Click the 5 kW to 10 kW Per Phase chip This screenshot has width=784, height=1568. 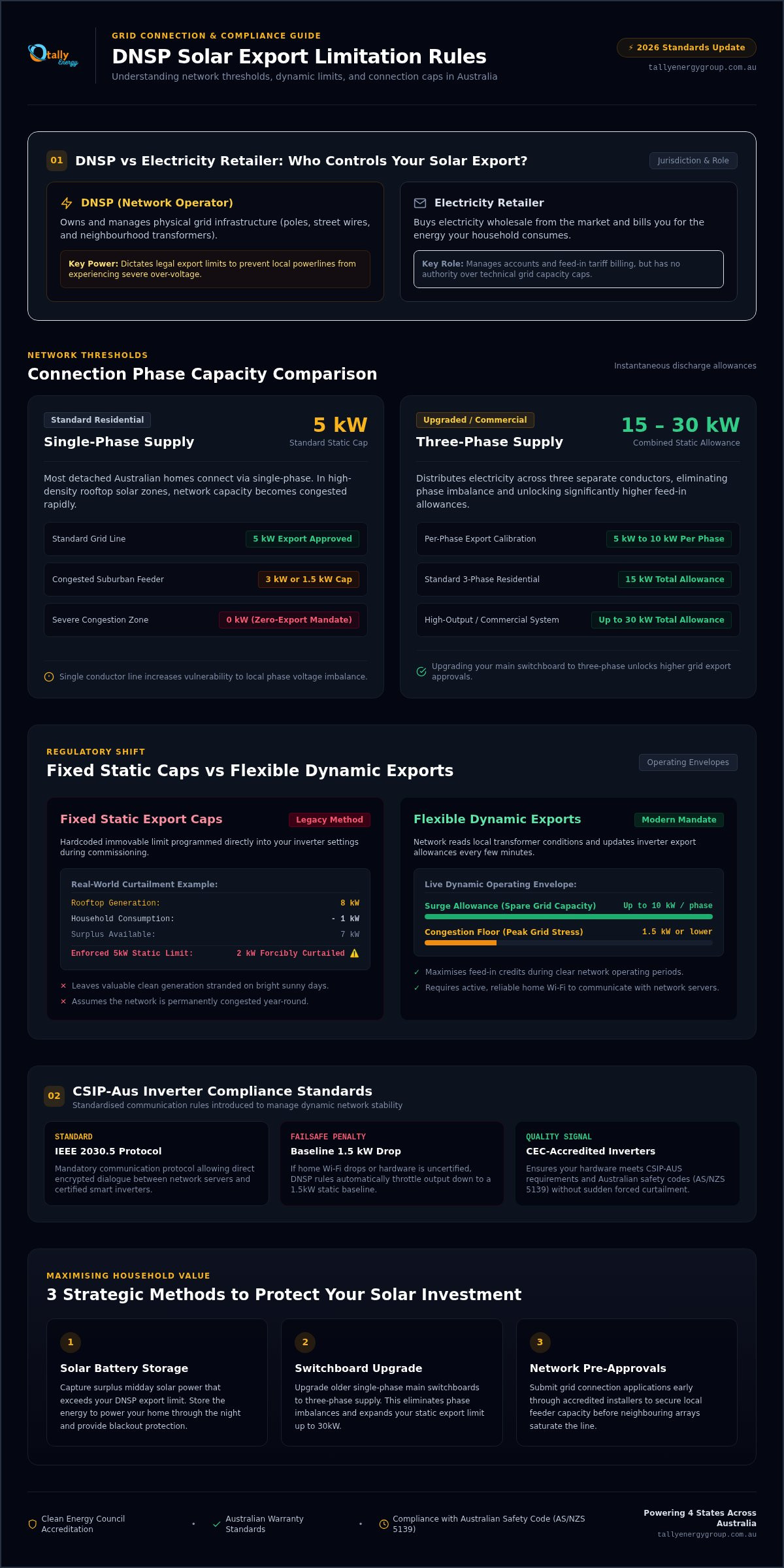[669, 539]
